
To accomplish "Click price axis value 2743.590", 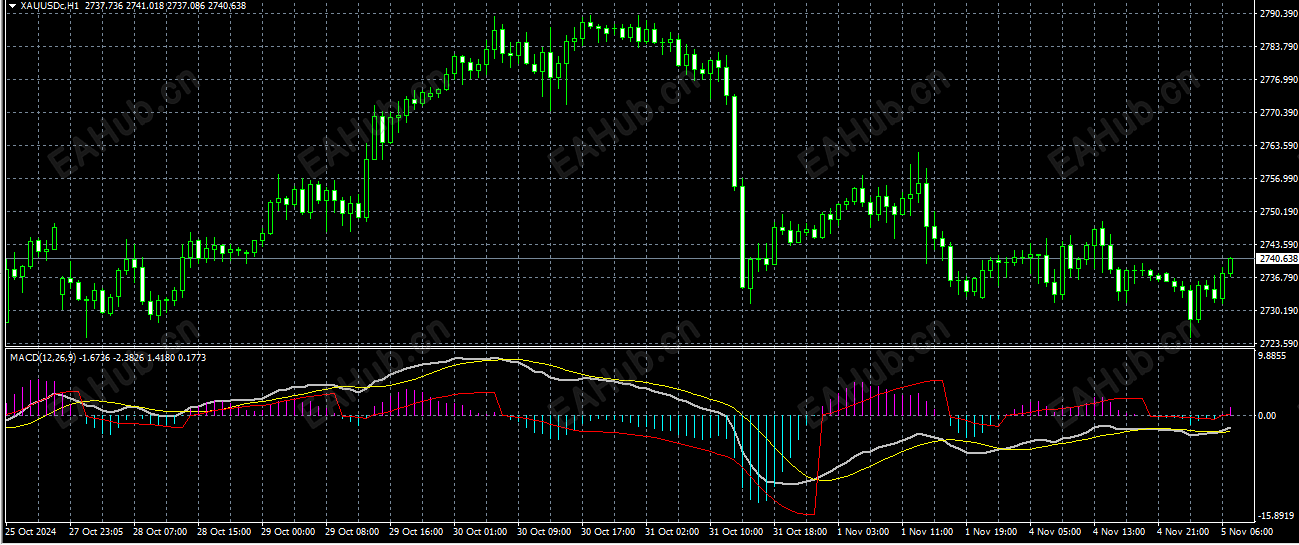I will coord(1278,244).
